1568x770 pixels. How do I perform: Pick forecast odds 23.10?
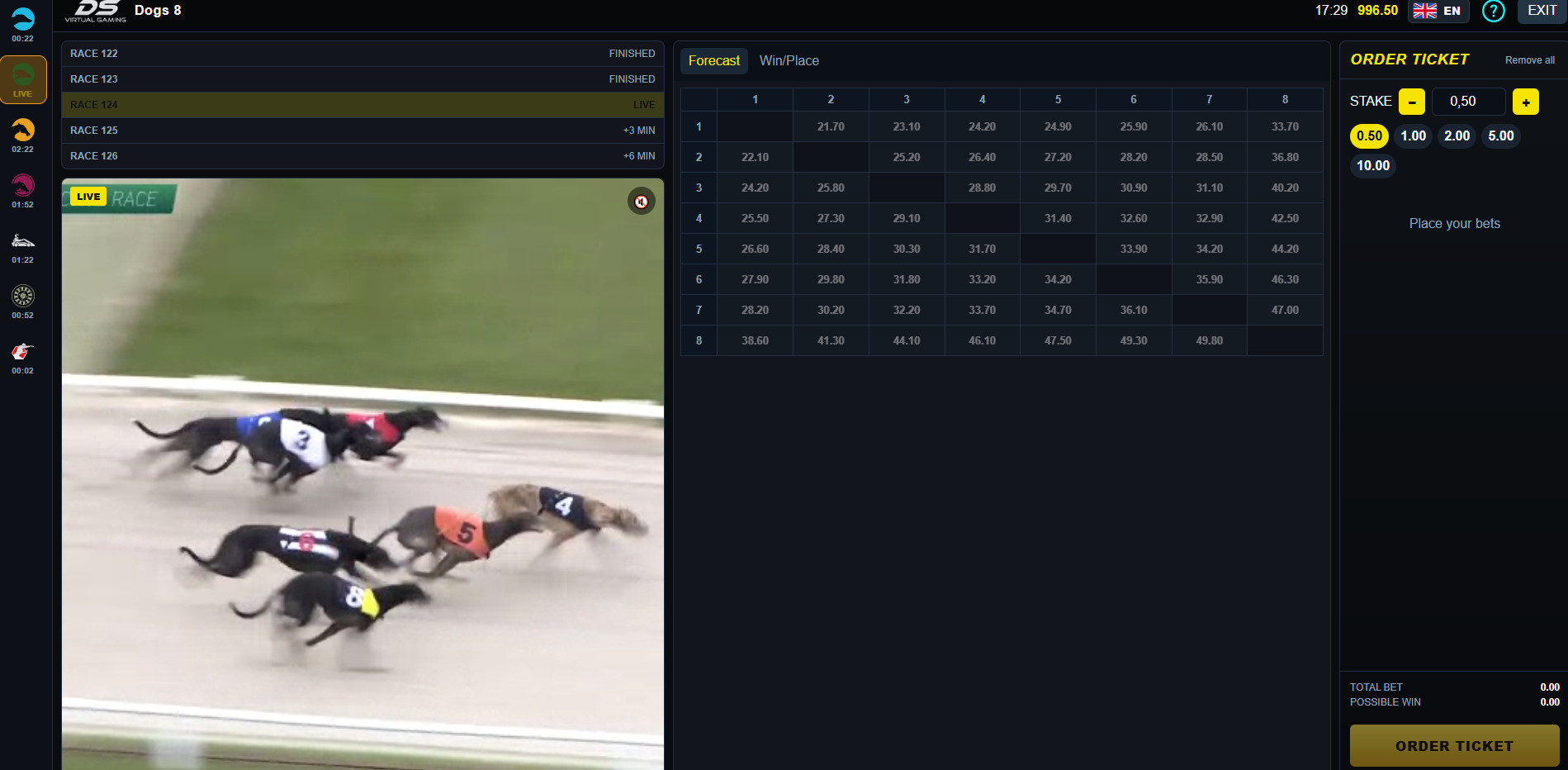[907, 127]
